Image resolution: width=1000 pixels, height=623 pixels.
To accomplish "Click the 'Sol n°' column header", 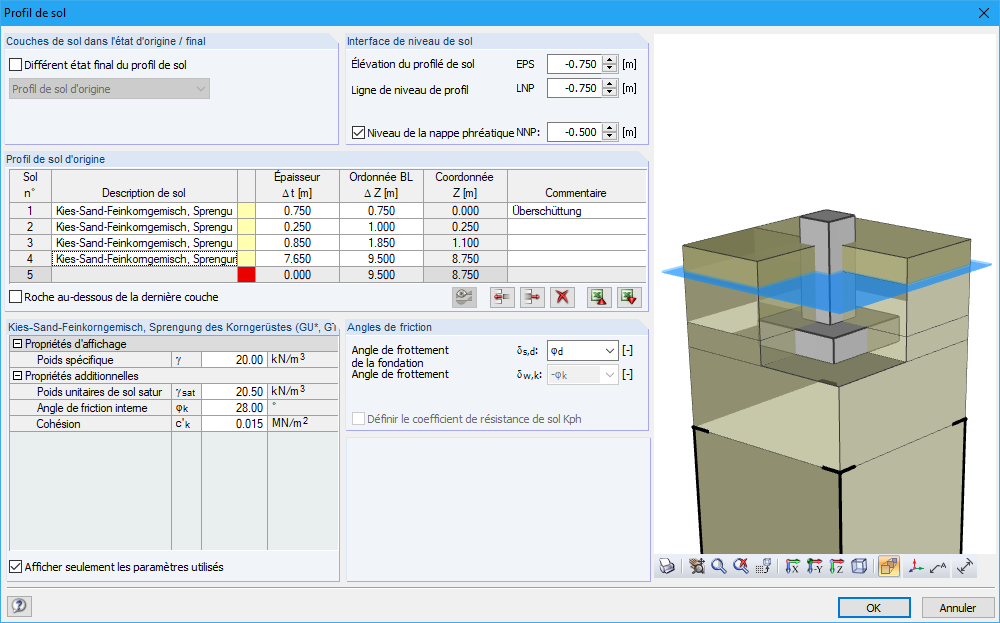I will [x=30, y=186].
